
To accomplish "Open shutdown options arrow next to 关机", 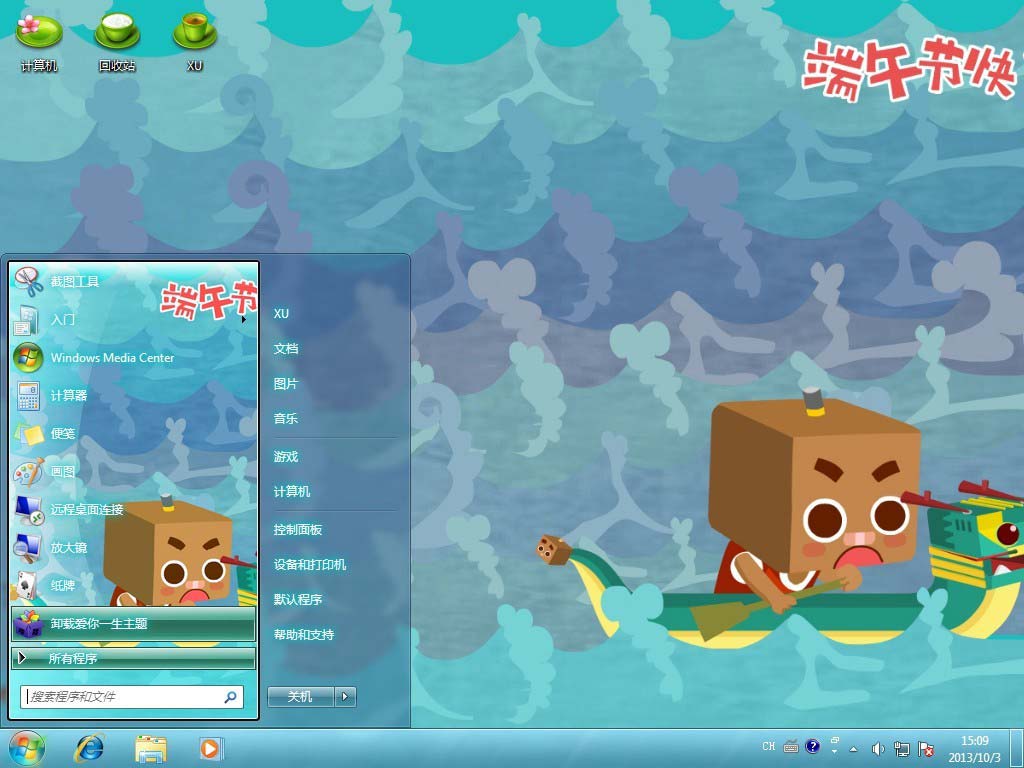I will click(346, 697).
